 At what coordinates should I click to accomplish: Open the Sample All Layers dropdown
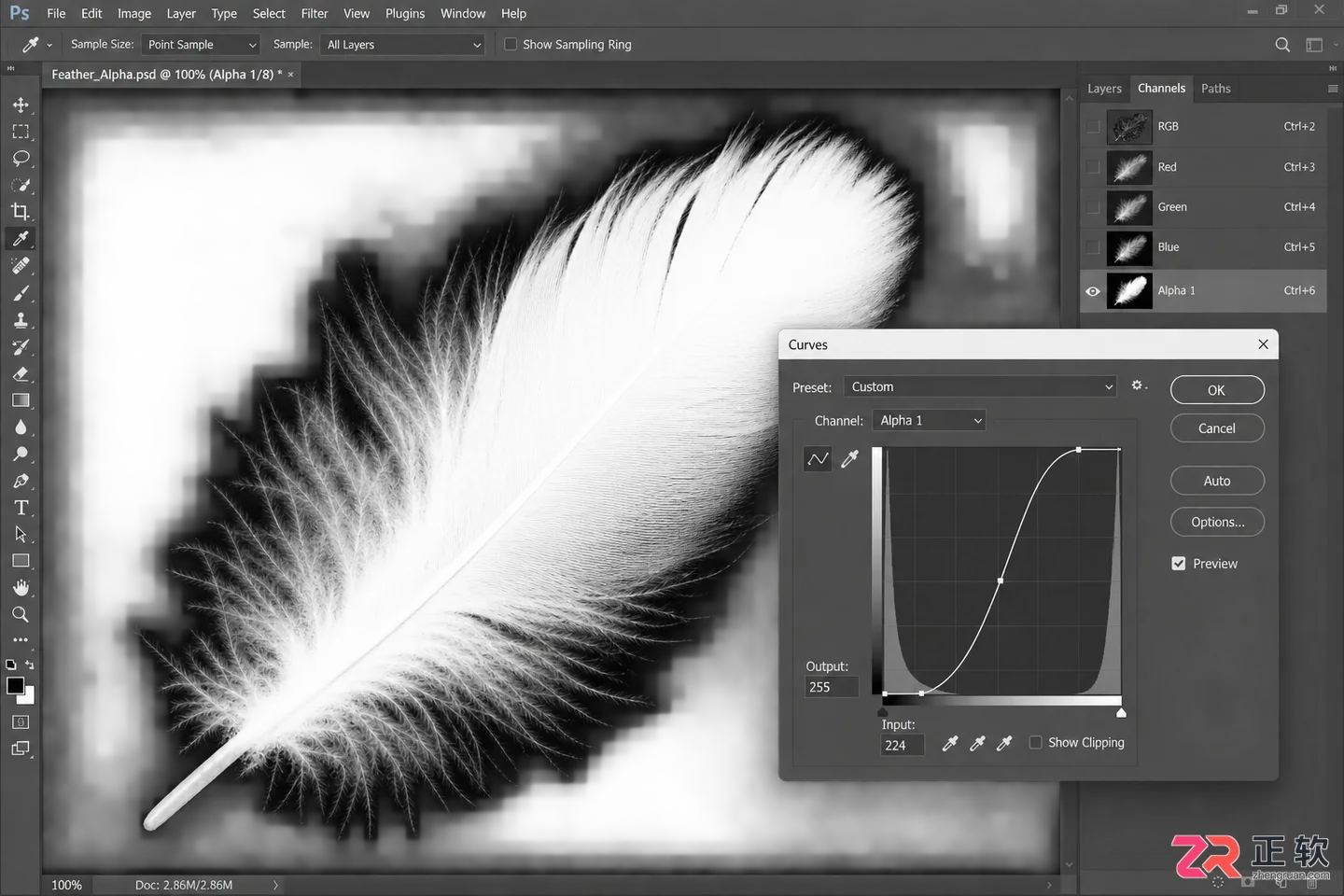pyautogui.click(x=402, y=45)
